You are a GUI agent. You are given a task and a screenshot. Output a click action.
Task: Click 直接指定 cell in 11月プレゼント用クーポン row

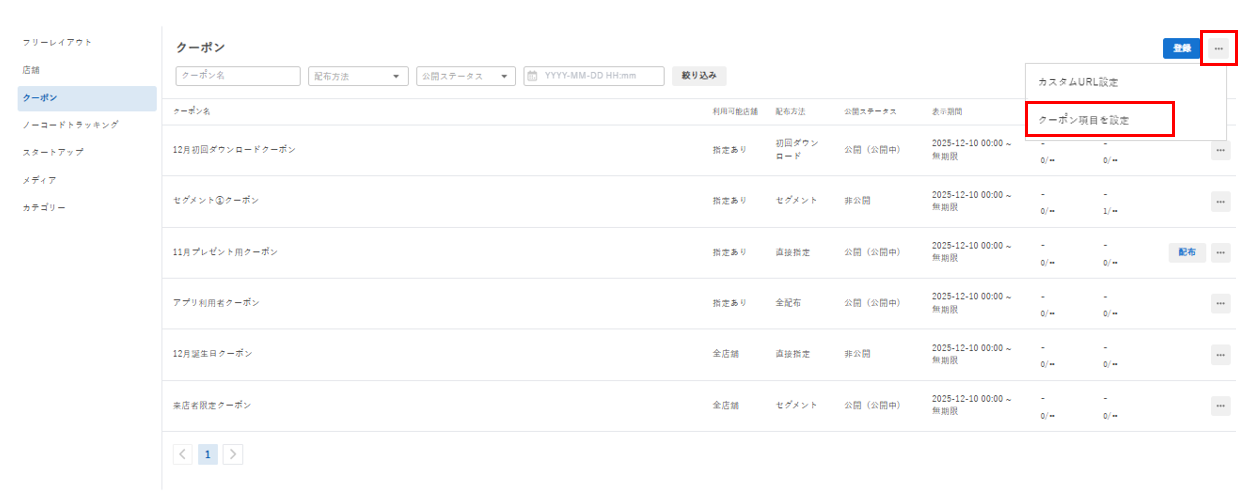(792, 252)
